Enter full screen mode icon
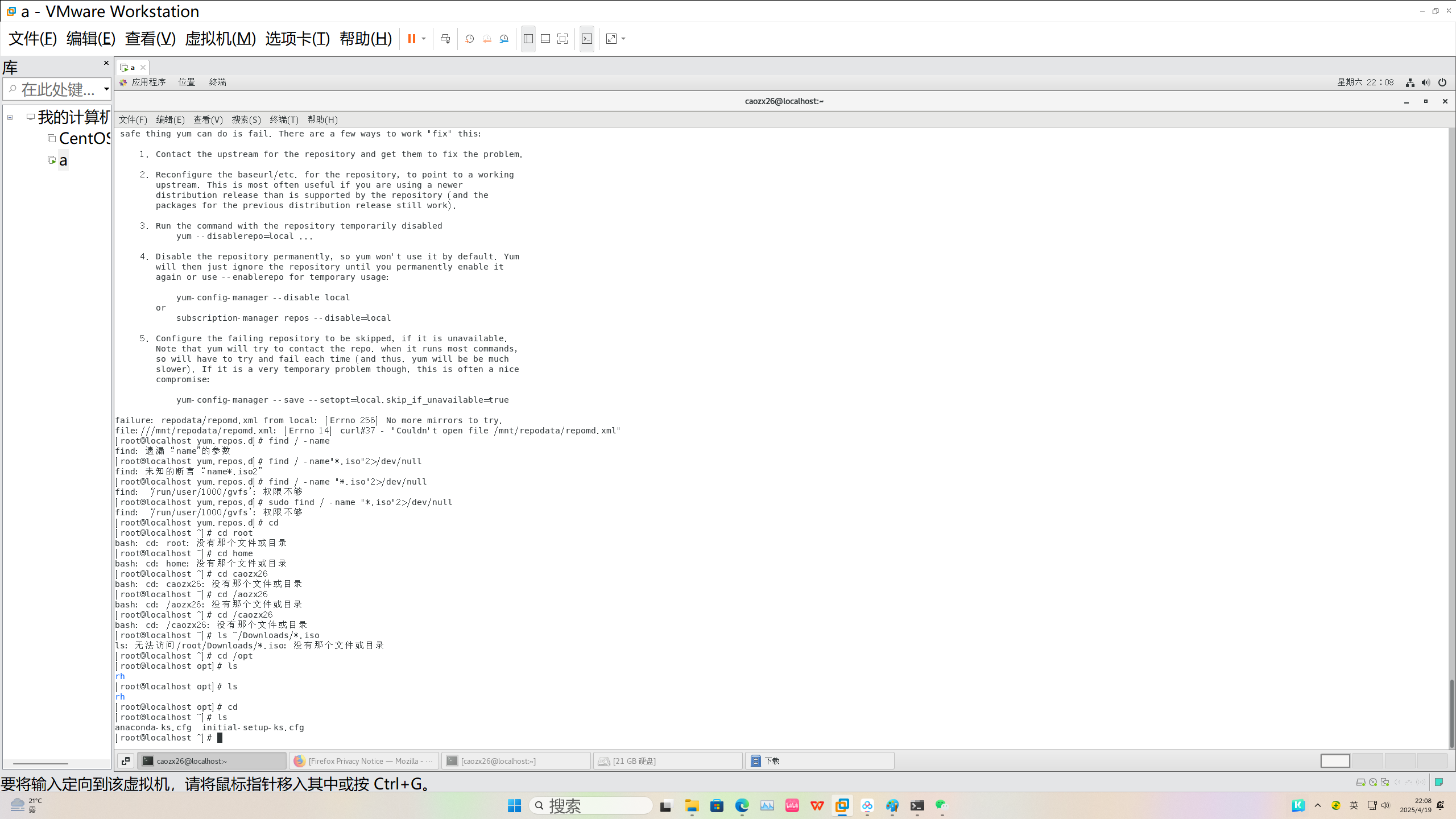The width and height of the screenshot is (1456, 819). click(562, 39)
